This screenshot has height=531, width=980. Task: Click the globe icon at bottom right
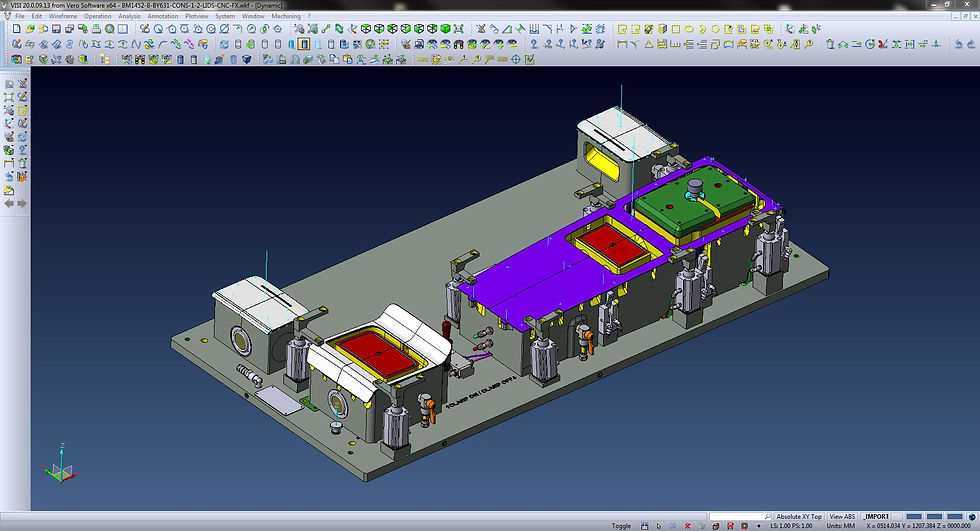972,517
